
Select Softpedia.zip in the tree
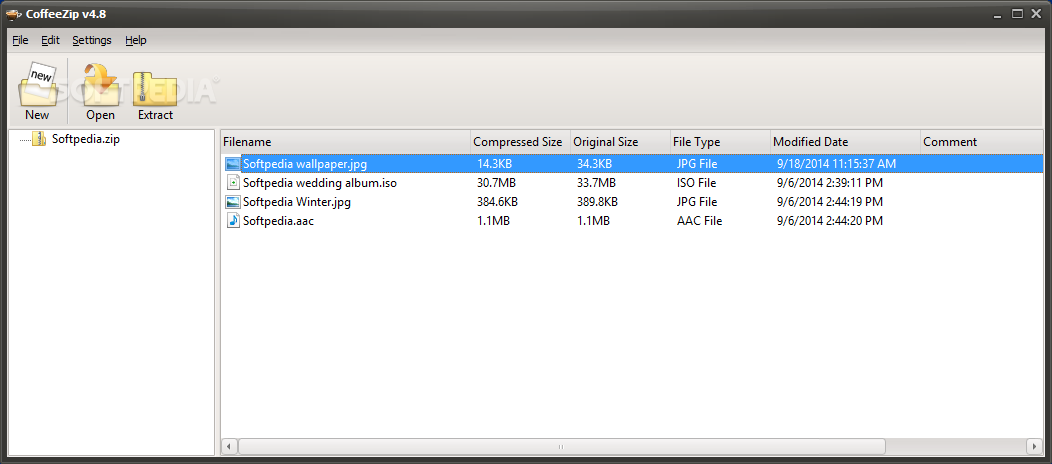pos(86,139)
